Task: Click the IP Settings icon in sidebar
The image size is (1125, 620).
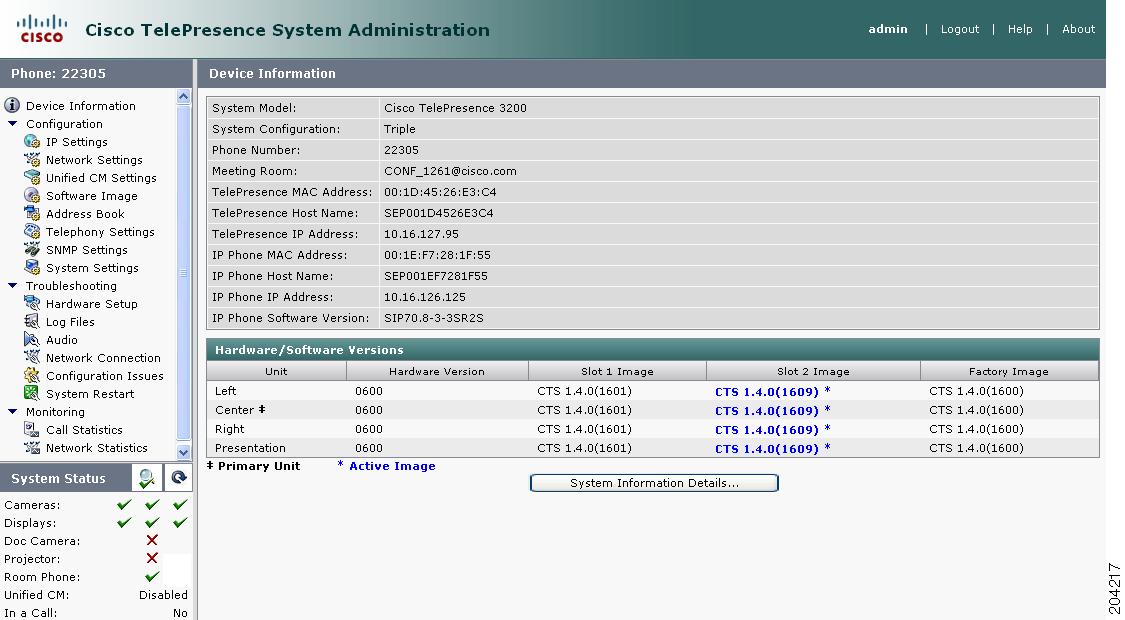Action: [32, 141]
